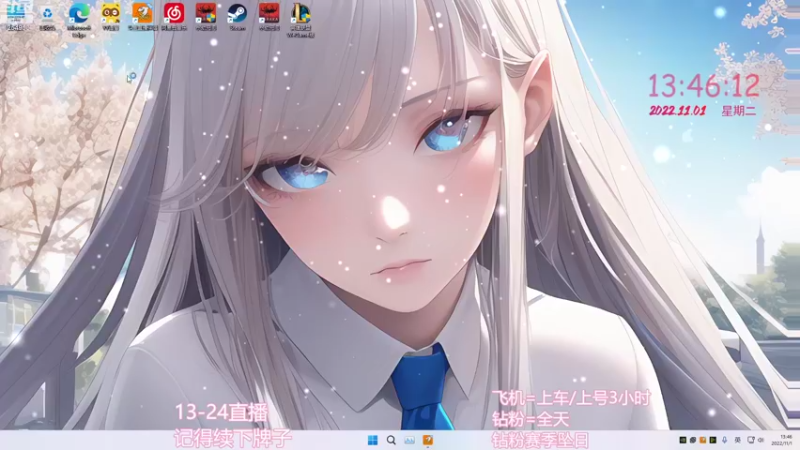Launch Microsoft Edge from the desktop
This screenshot has height=450, width=800.
[x=79, y=19]
